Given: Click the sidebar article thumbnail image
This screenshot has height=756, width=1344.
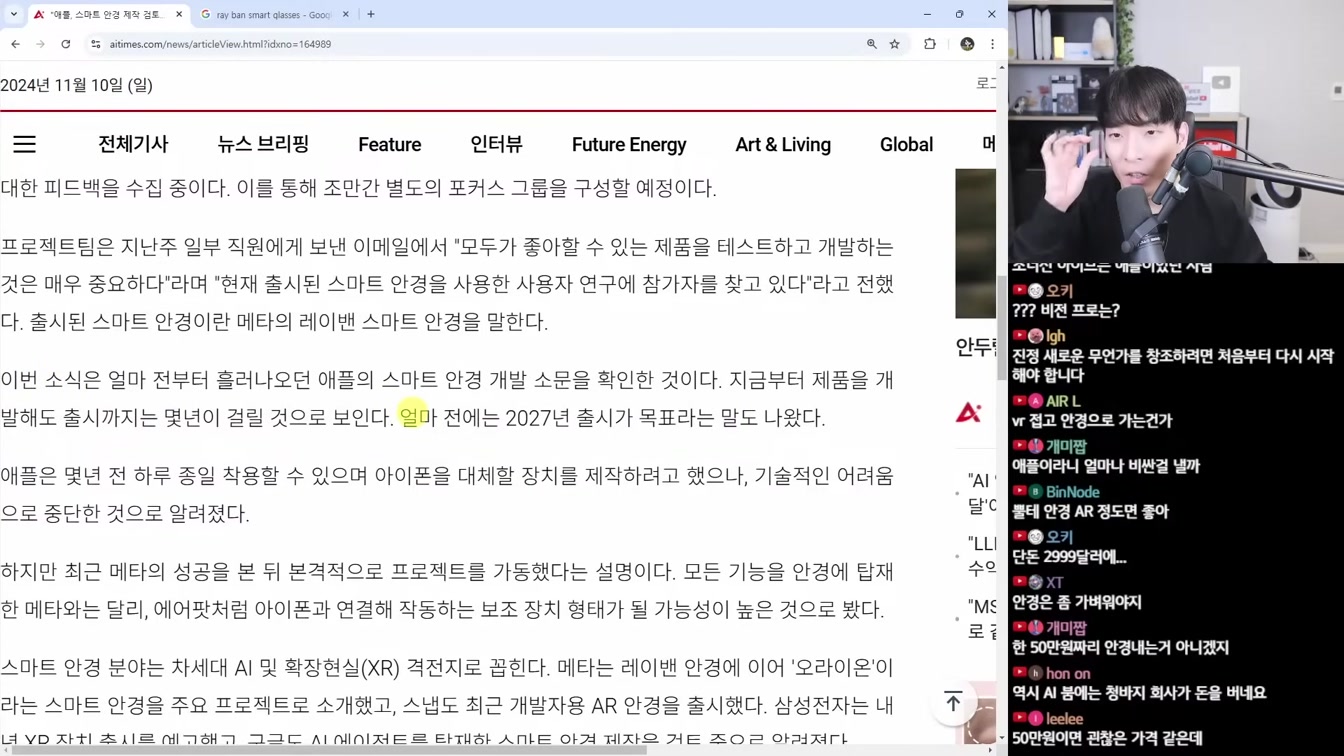Looking at the screenshot, I should pos(976,243).
